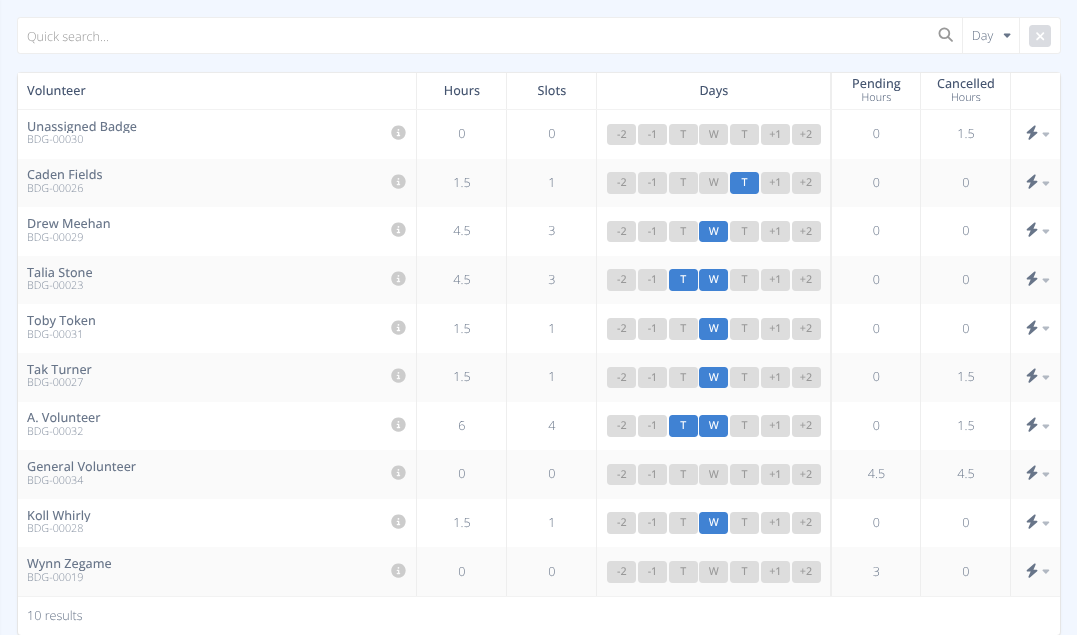Clear search with the X button

1040,36
